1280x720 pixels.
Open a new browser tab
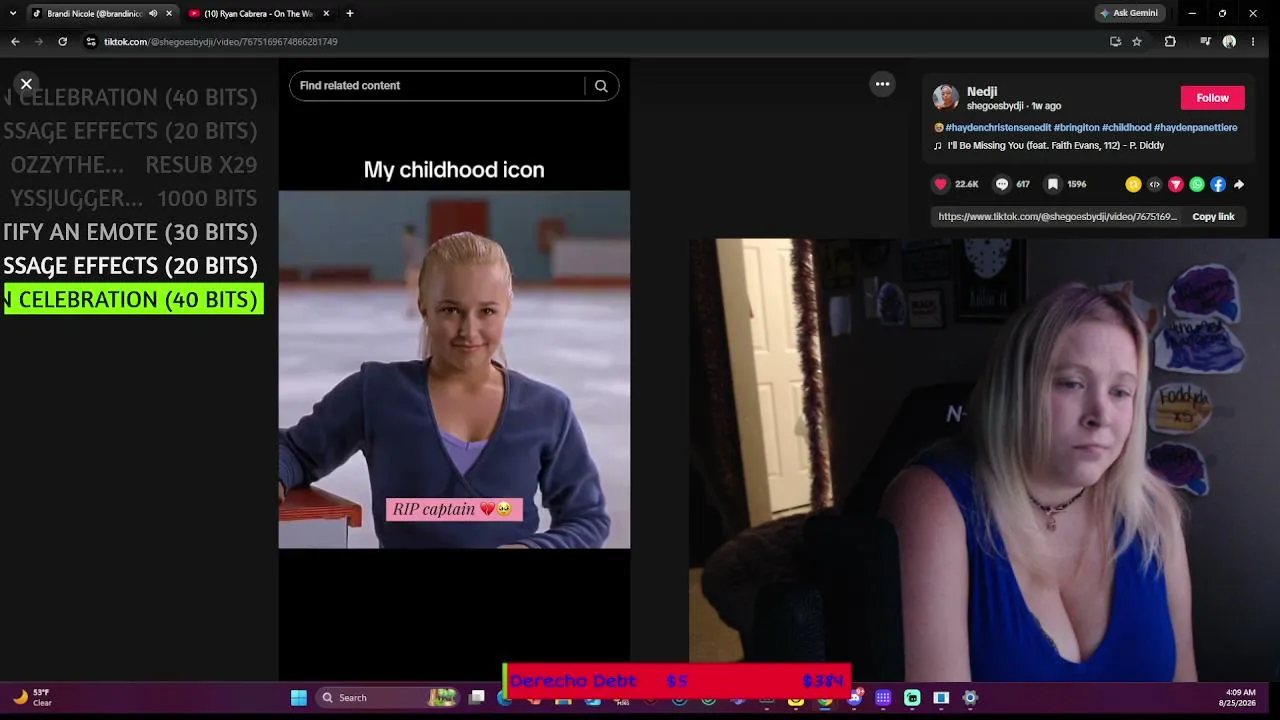[x=349, y=14]
